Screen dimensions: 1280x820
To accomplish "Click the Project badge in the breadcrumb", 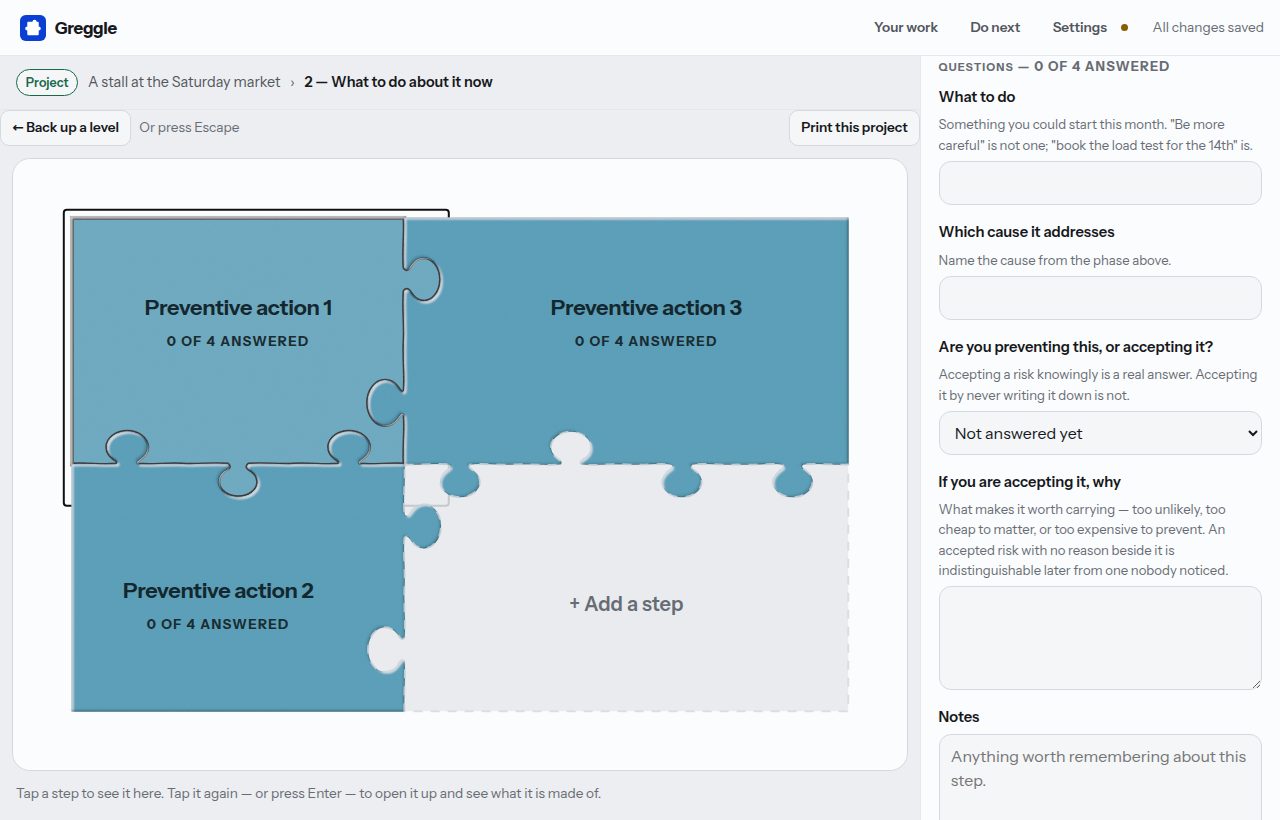I will (47, 82).
